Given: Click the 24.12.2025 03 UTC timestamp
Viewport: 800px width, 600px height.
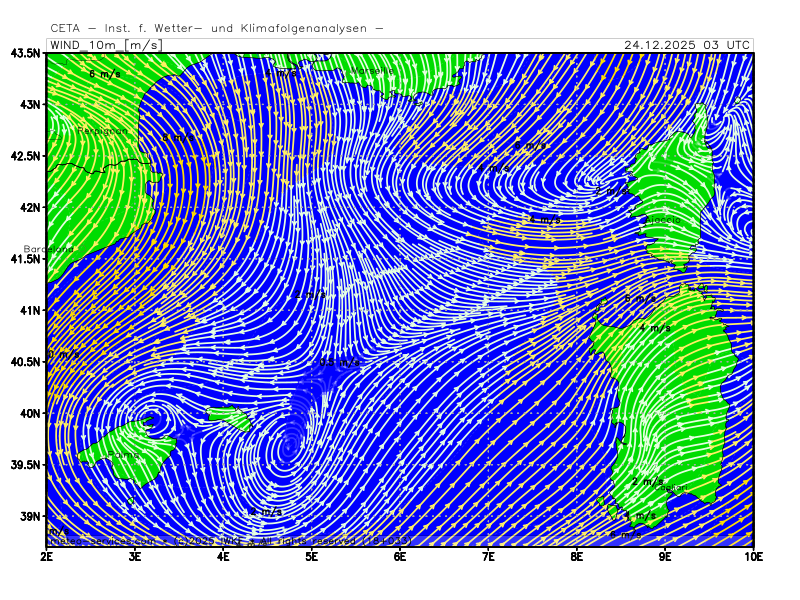Looking at the screenshot, I should [686, 45].
